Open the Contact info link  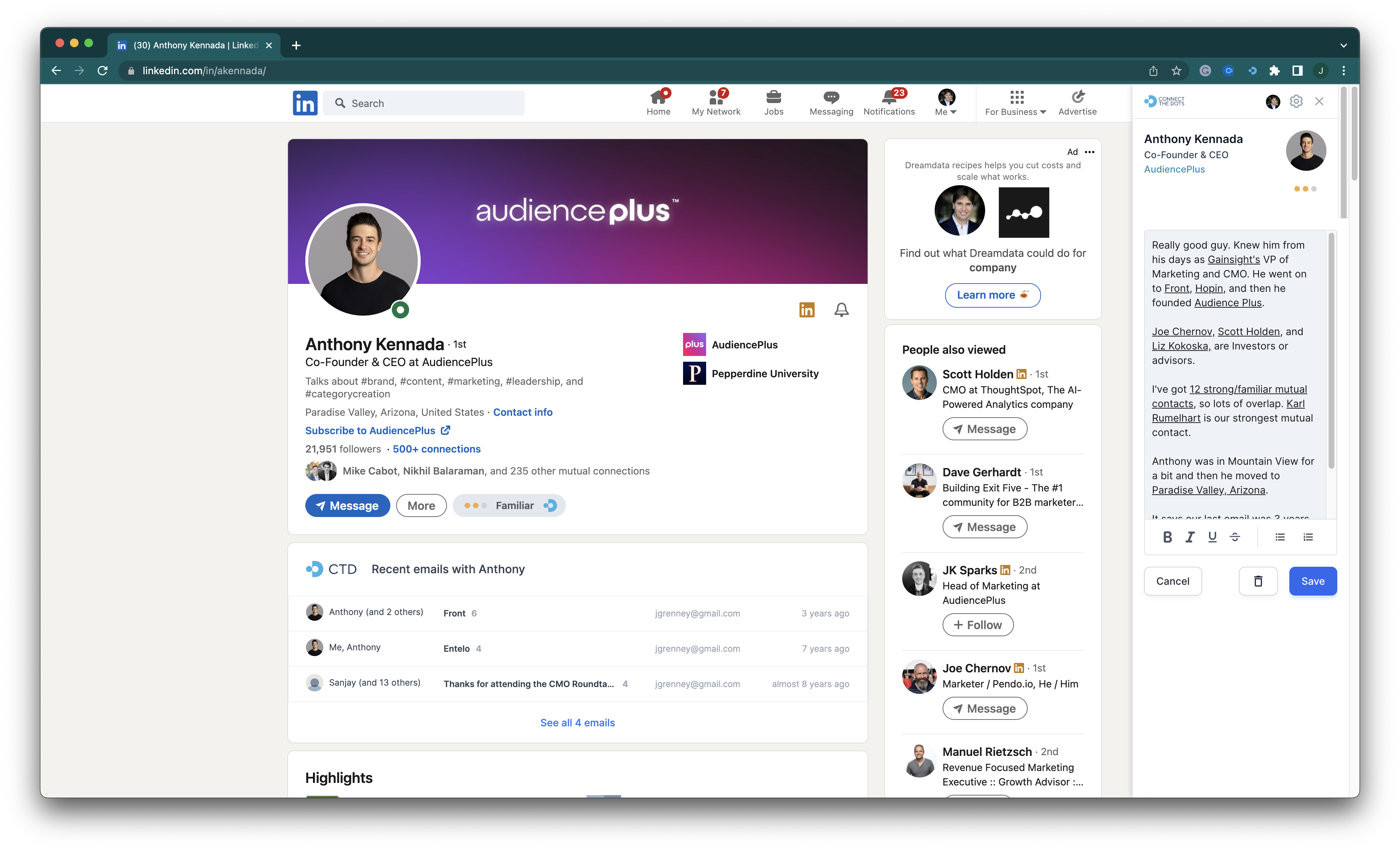(522, 413)
